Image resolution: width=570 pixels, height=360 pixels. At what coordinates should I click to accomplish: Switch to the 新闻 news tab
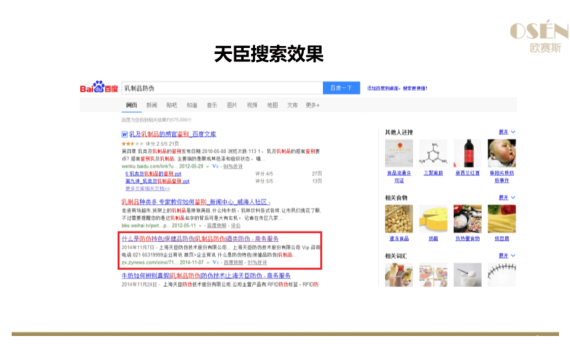click(152, 105)
